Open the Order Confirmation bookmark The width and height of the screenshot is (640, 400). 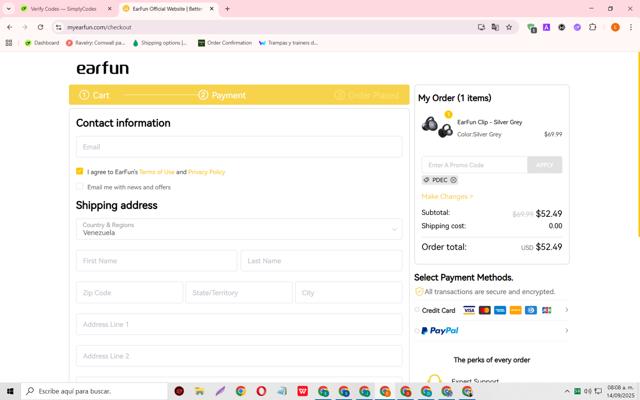click(x=225, y=43)
